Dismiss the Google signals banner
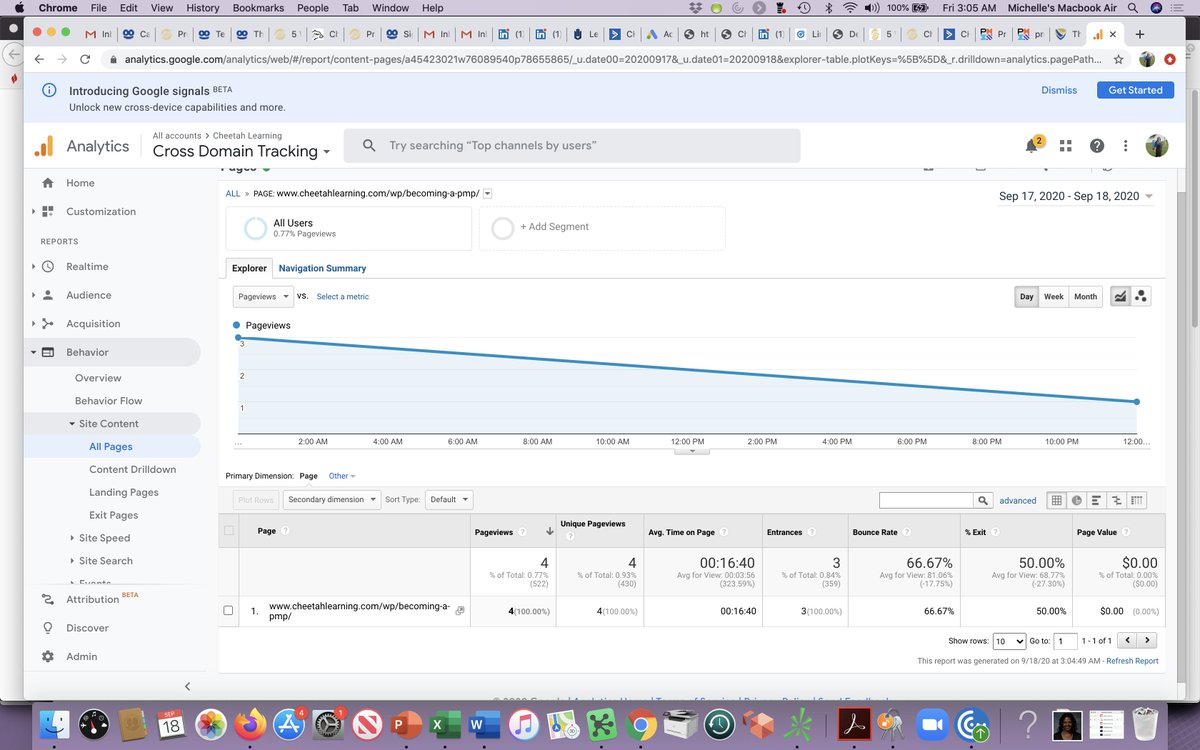The width and height of the screenshot is (1200, 750). coord(1059,90)
